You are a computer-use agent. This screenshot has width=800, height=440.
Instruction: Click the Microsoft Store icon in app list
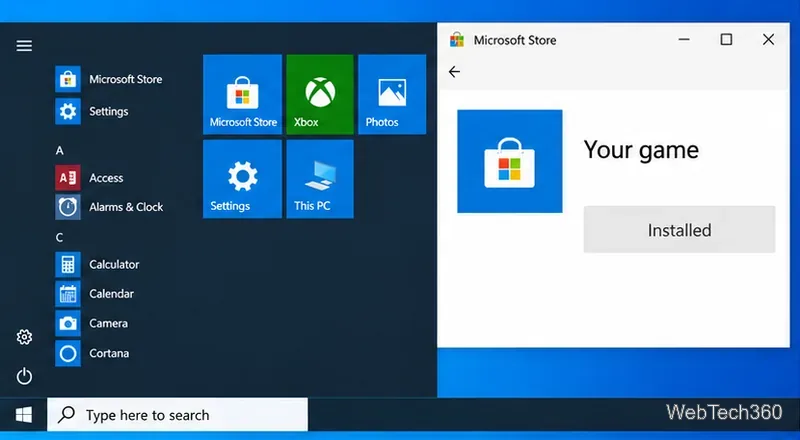pyautogui.click(x=68, y=79)
